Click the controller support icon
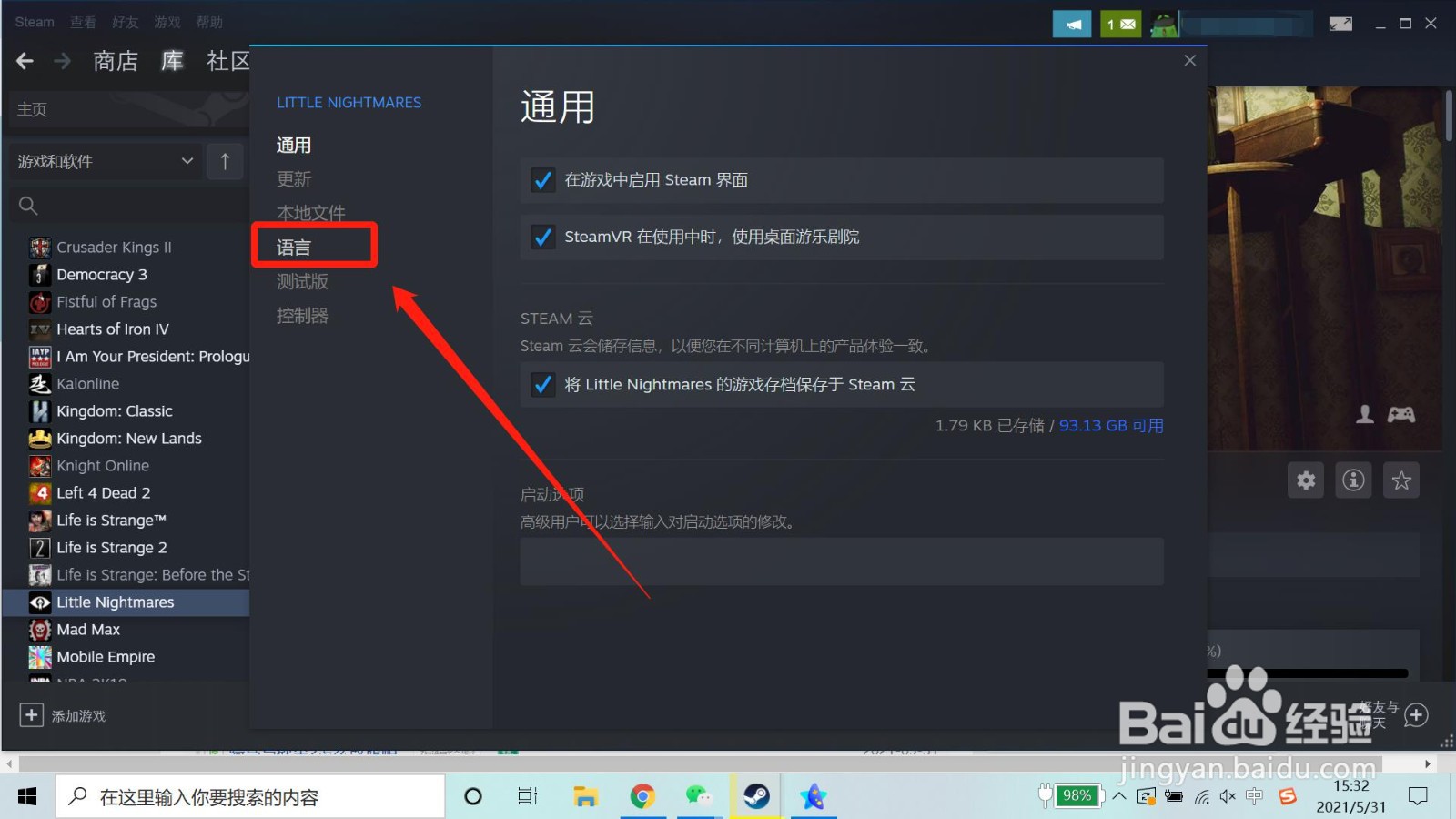Image resolution: width=1456 pixels, height=819 pixels. [1400, 415]
